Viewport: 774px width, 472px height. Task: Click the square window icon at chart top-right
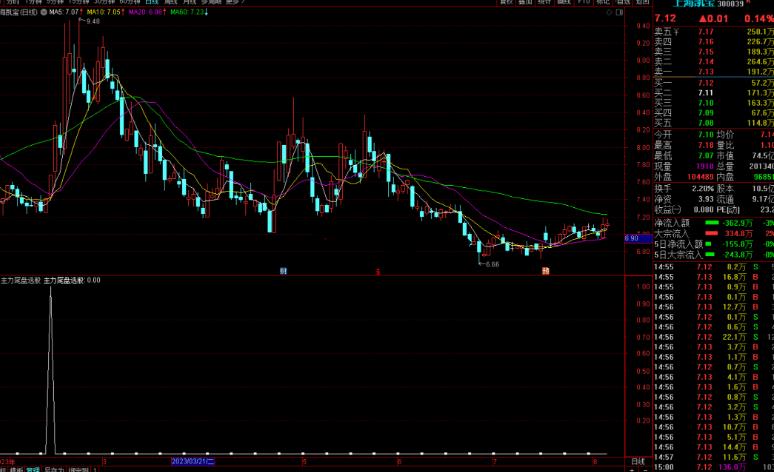tap(619, 12)
